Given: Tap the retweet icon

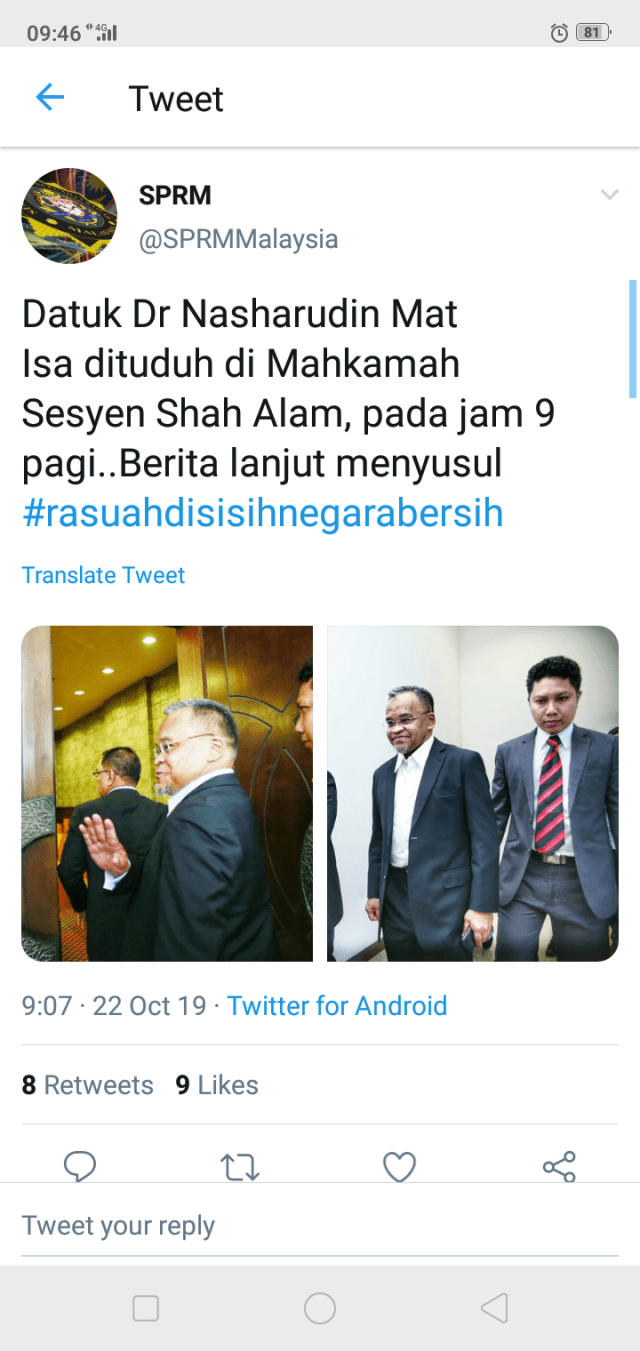Looking at the screenshot, I should pos(240,1166).
